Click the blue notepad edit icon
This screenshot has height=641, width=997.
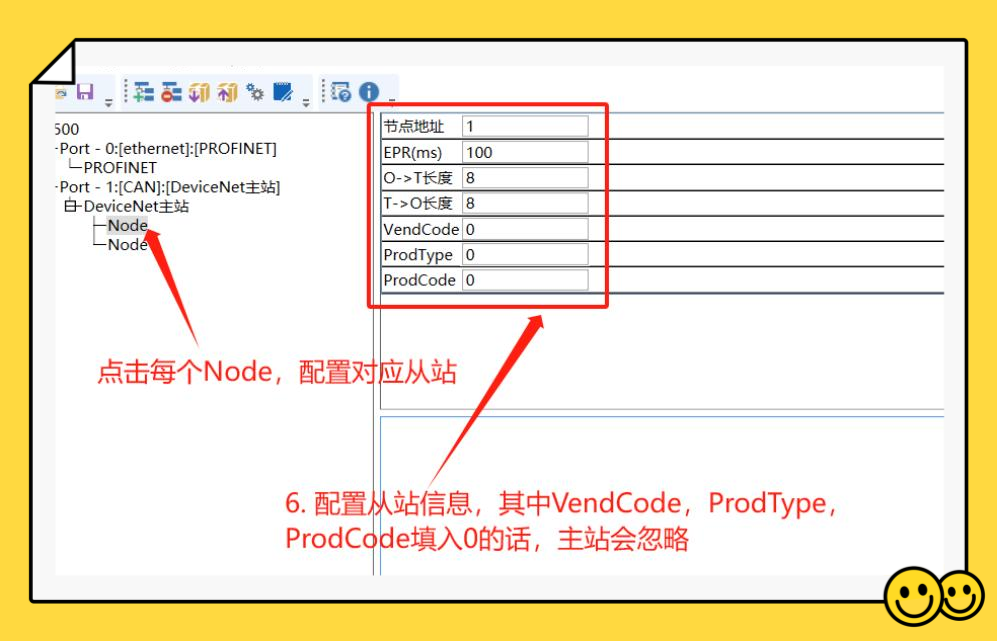pos(283,92)
